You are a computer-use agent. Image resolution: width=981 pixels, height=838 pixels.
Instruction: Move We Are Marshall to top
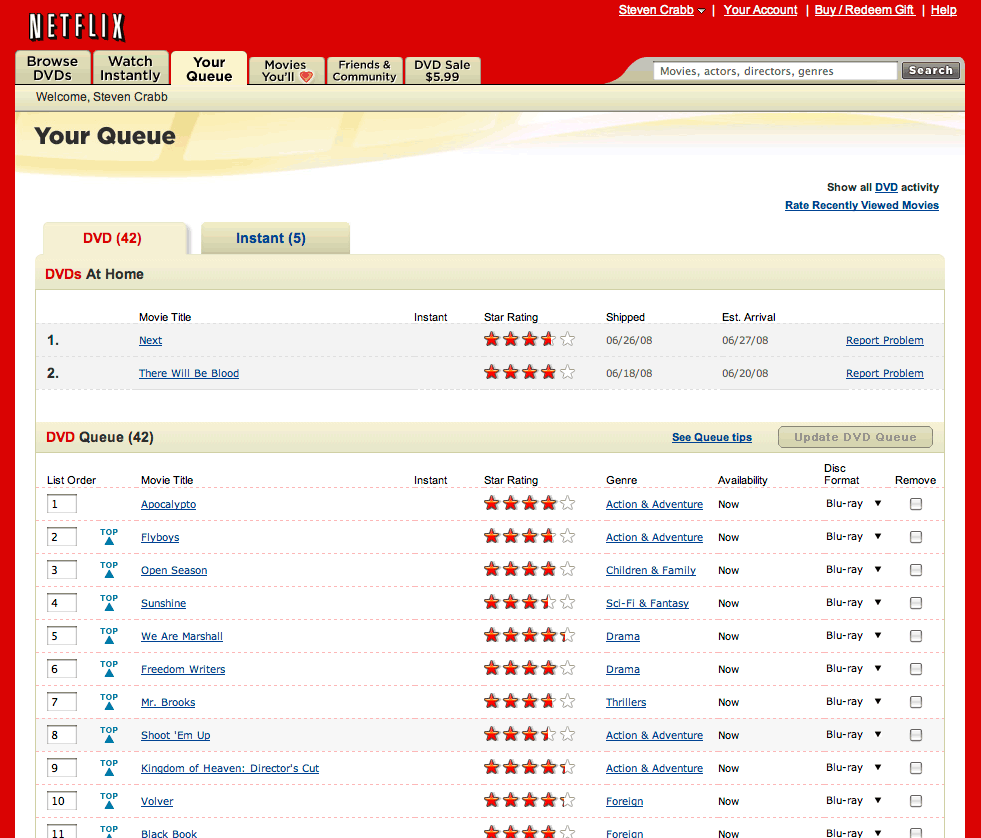tap(109, 635)
